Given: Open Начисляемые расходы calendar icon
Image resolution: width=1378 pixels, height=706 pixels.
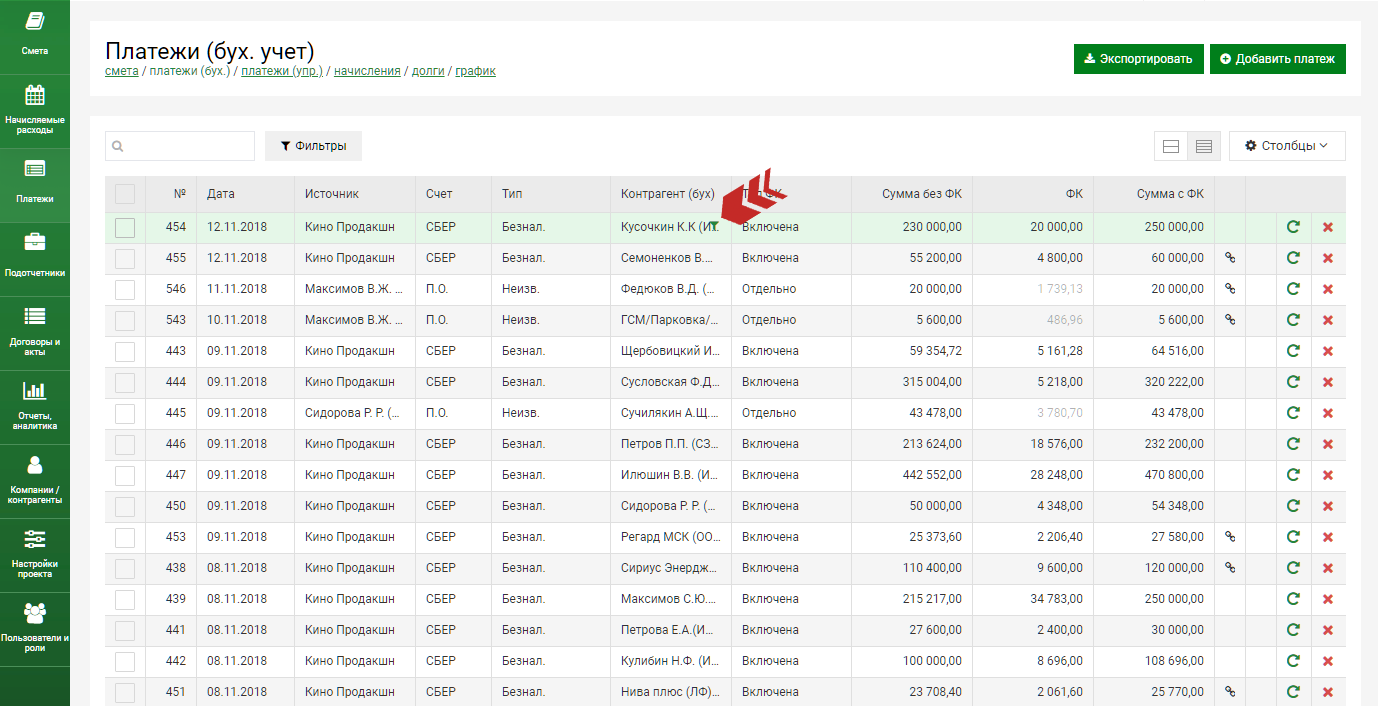Looking at the screenshot, I should 34,97.
